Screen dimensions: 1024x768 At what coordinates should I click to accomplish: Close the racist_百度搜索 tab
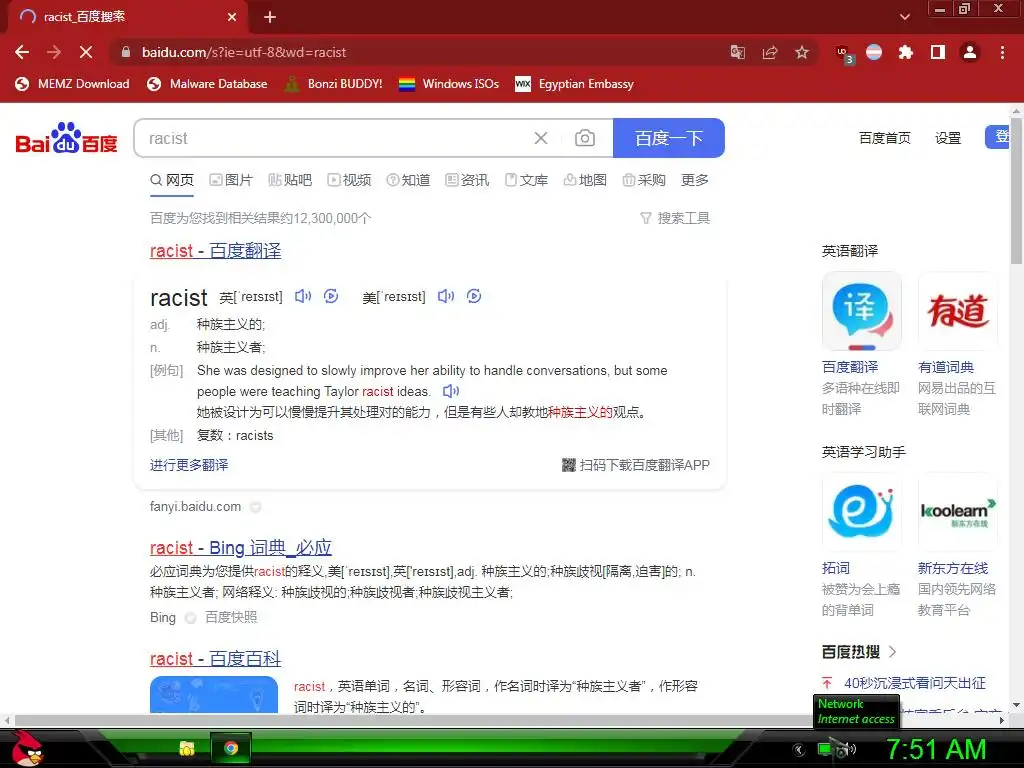[x=232, y=17]
